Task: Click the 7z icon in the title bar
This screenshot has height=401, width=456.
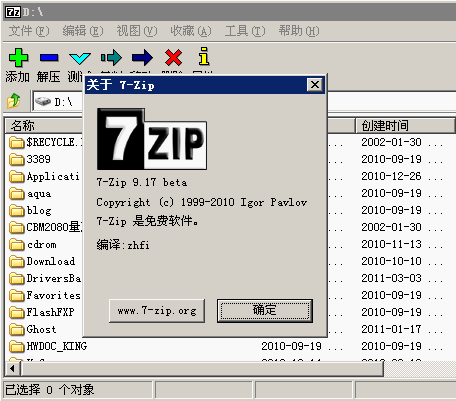Action: (x=13, y=12)
